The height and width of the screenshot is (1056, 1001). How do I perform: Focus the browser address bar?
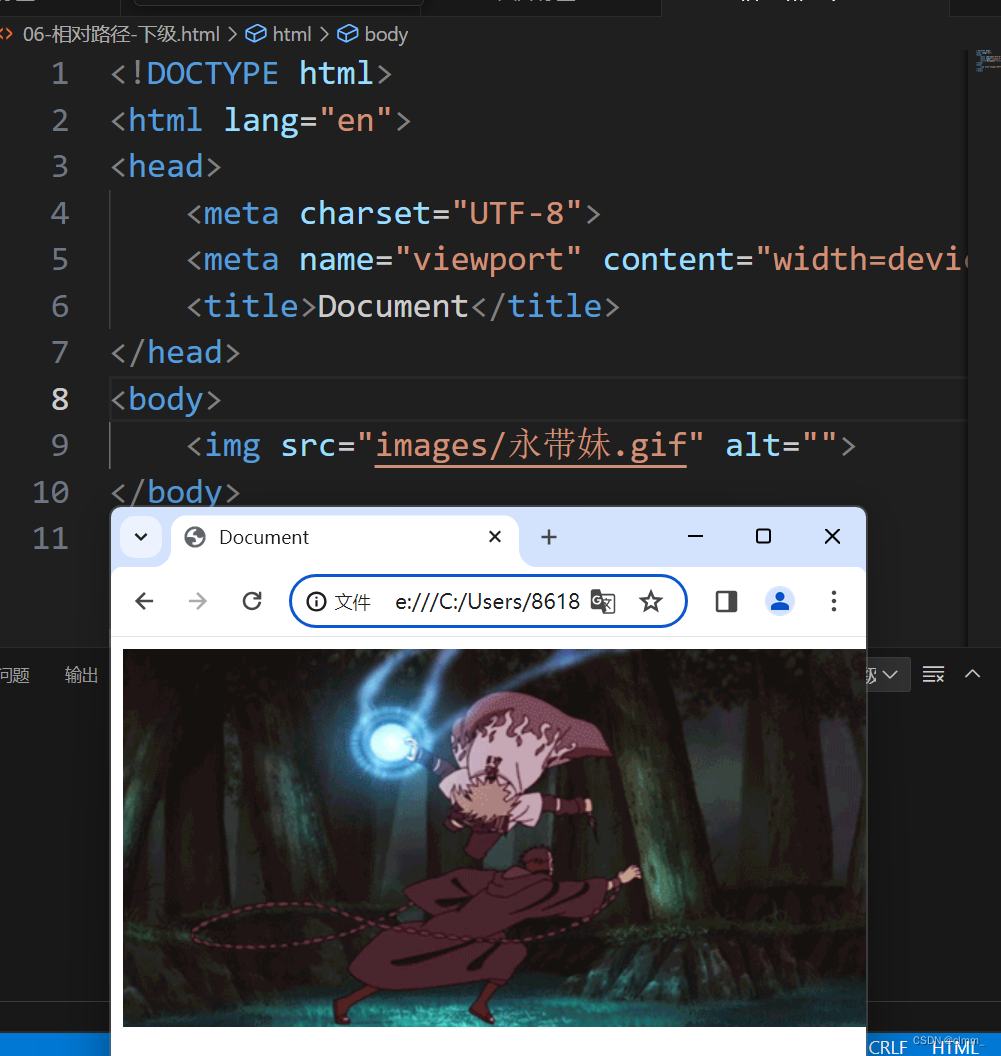(488, 601)
